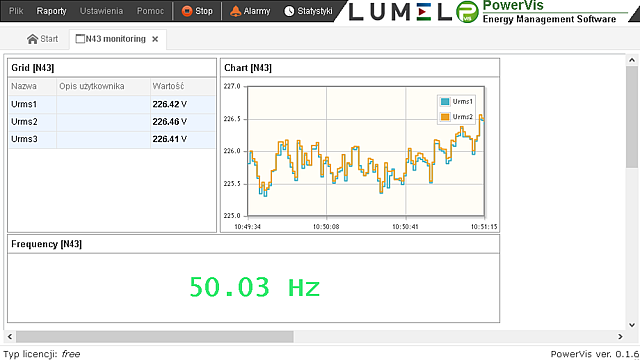Click the blue Urms1 legend swatch
This screenshot has width=640, height=360.
(445, 102)
